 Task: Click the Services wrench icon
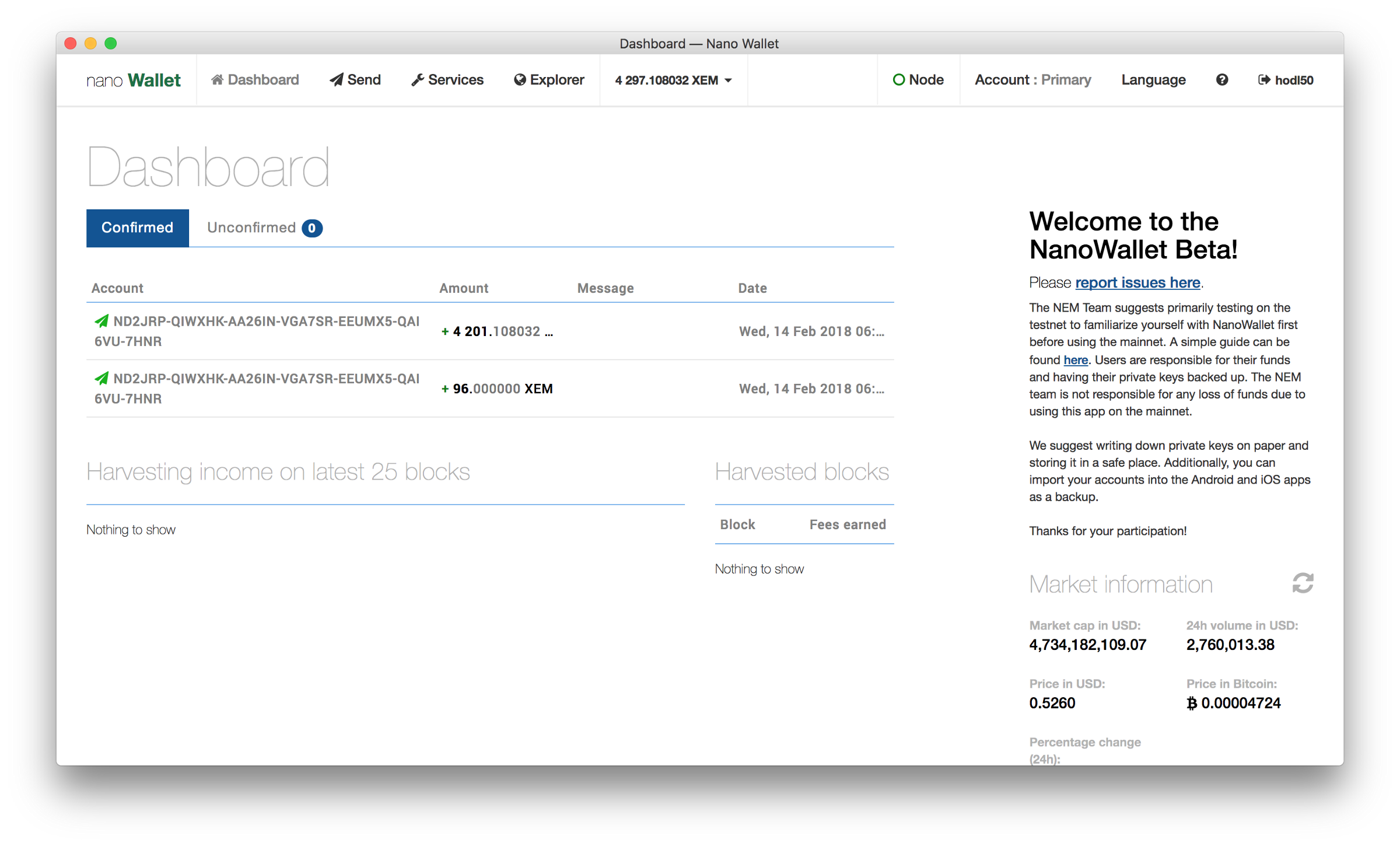[x=418, y=80]
